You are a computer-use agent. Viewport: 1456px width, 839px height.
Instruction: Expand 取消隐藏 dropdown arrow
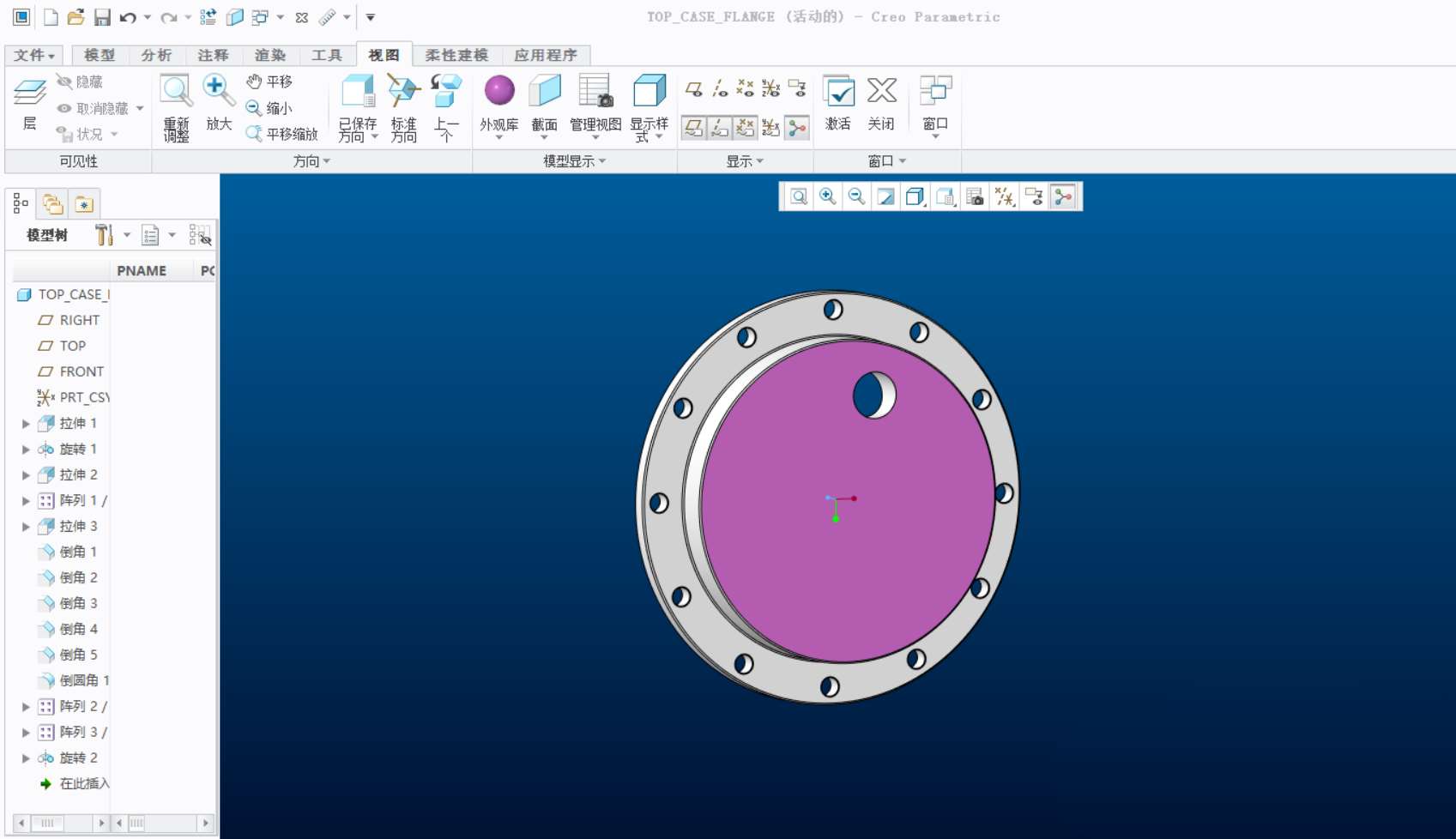tap(140, 108)
